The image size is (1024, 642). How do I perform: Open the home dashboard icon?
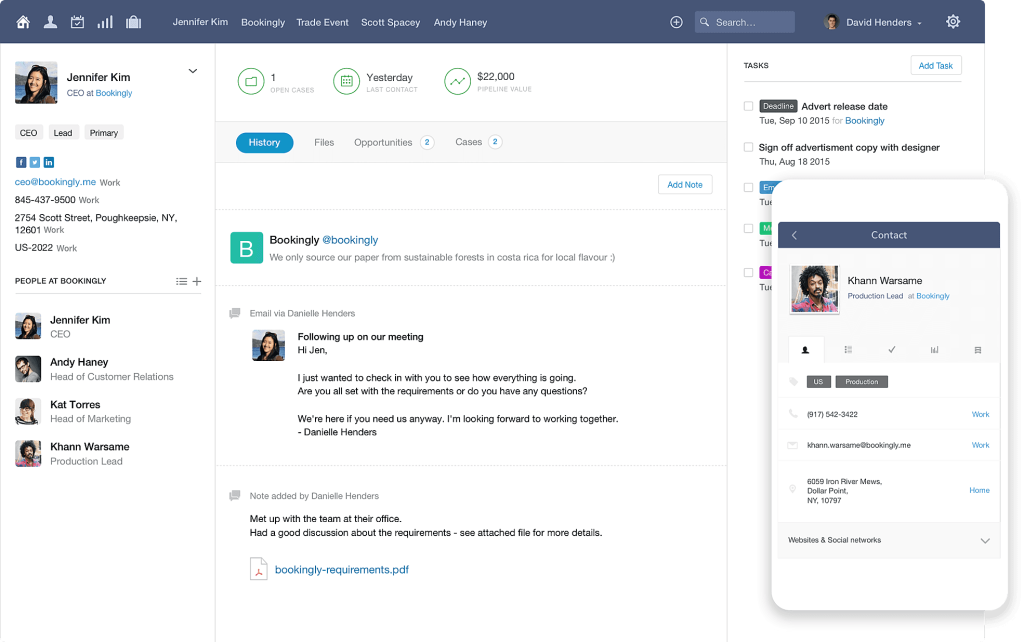[23, 22]
